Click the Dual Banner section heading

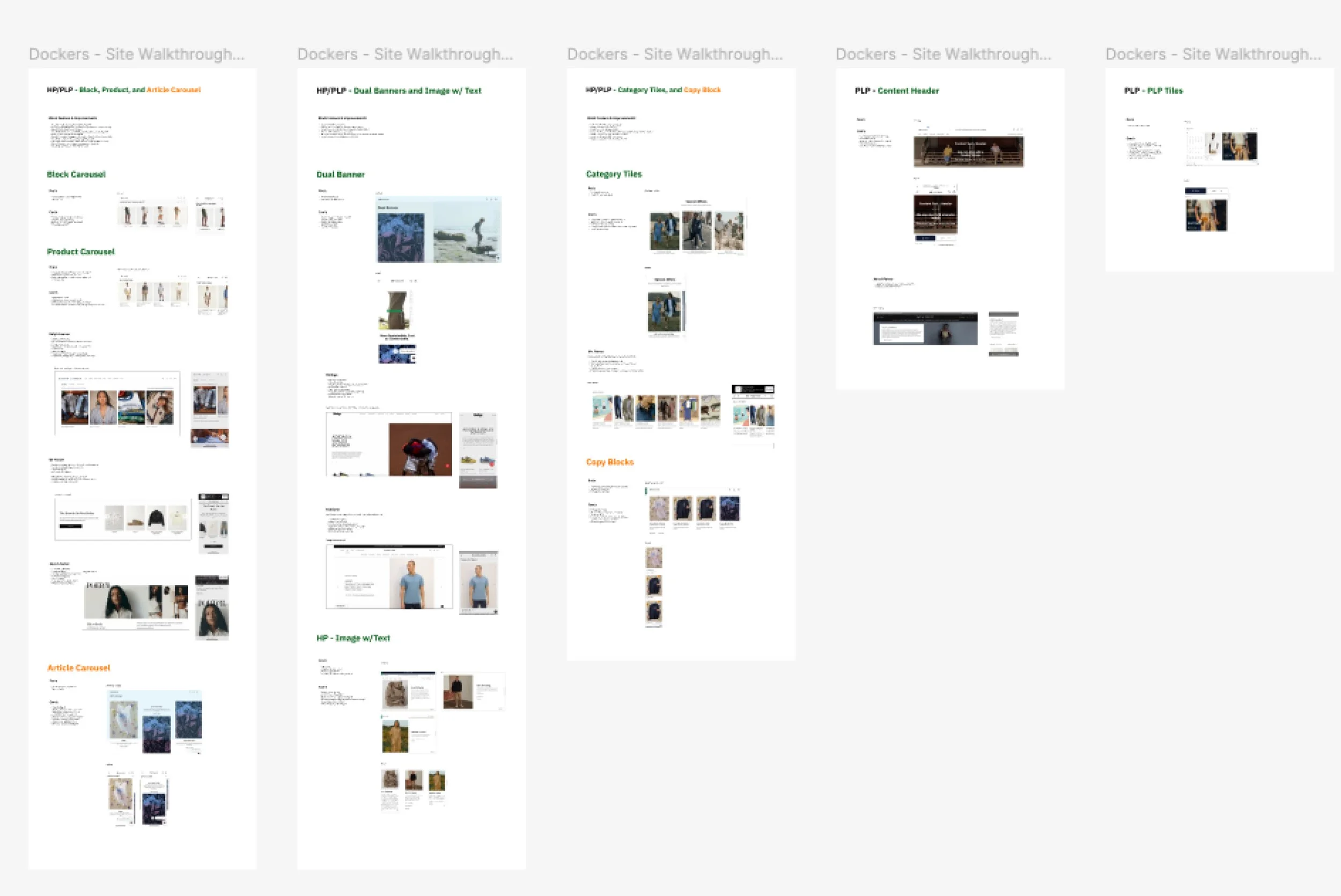tap(340, 174)
